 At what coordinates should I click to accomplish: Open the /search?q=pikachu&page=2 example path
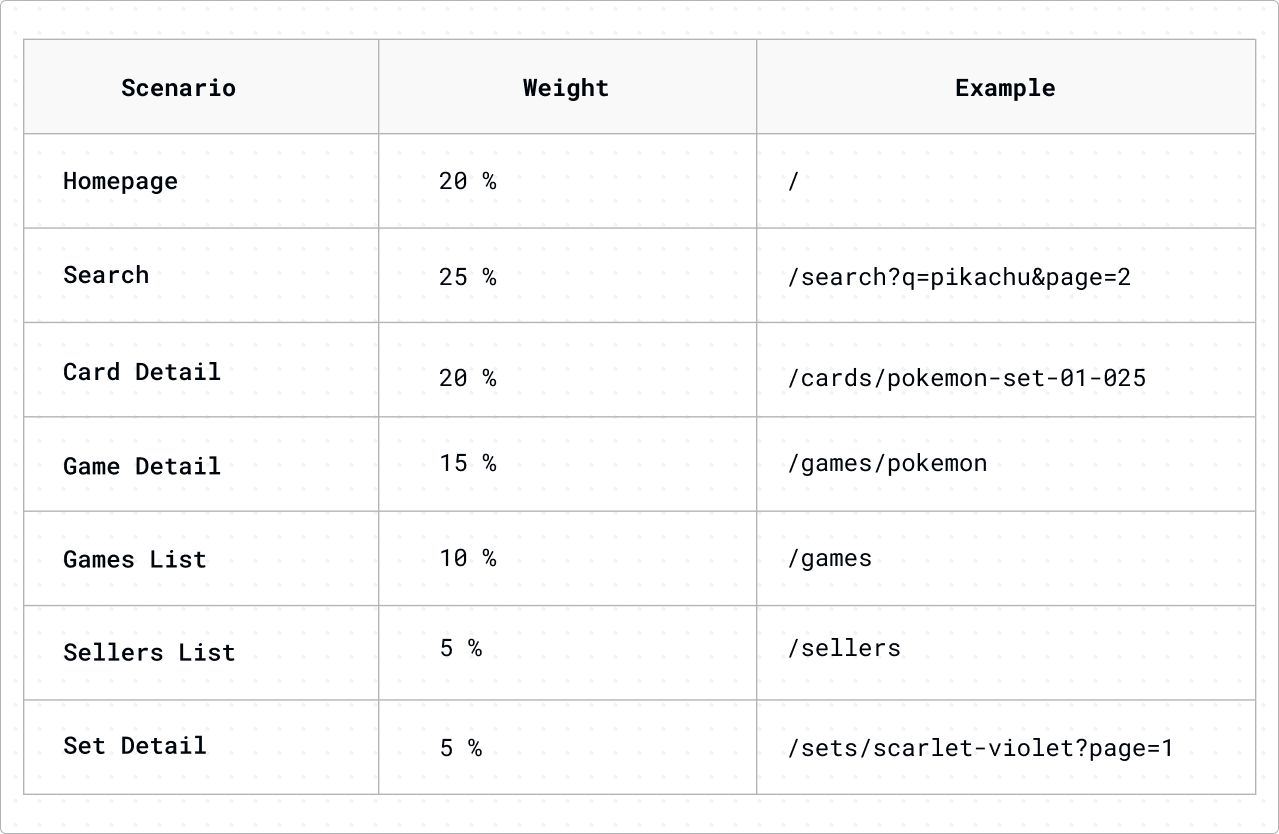pyautogui.click(x=959, y=276)
